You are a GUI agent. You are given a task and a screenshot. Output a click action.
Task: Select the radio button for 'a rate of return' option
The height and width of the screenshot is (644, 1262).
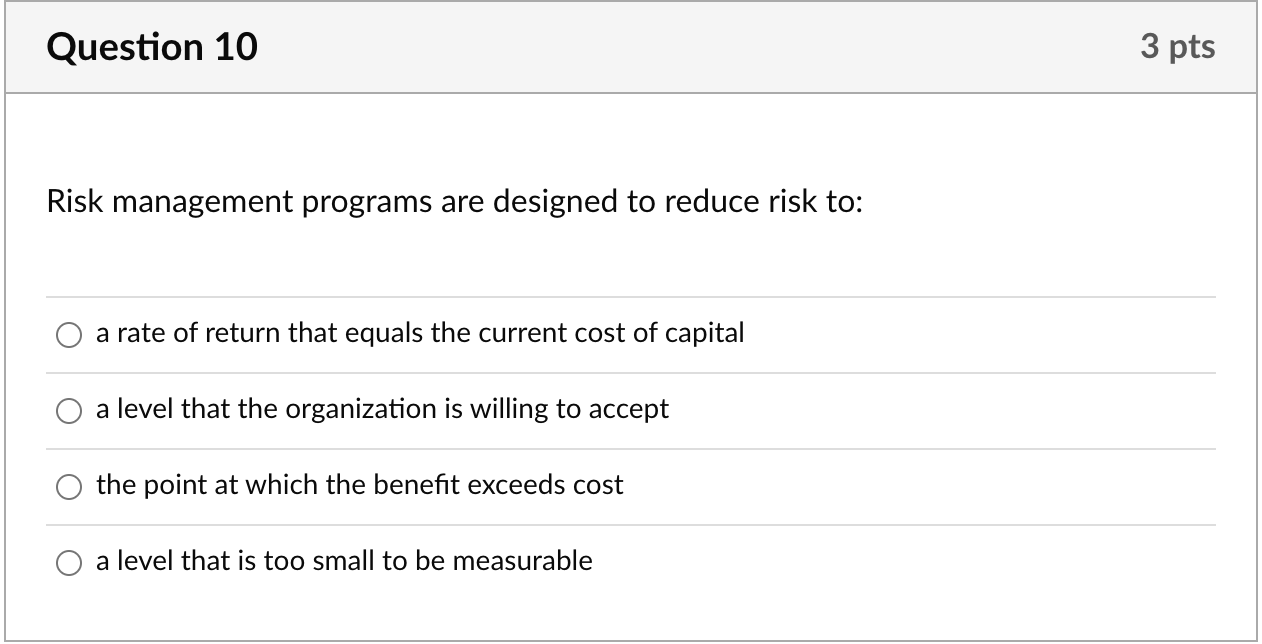click(68, 335)
